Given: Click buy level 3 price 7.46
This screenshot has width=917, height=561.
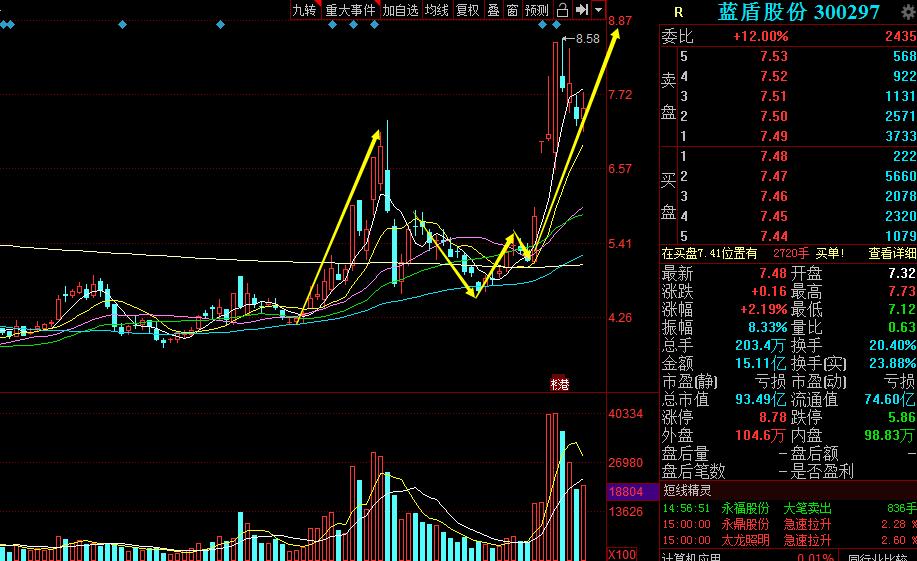Looking at the screenshot, I should (x=774, y=196).
